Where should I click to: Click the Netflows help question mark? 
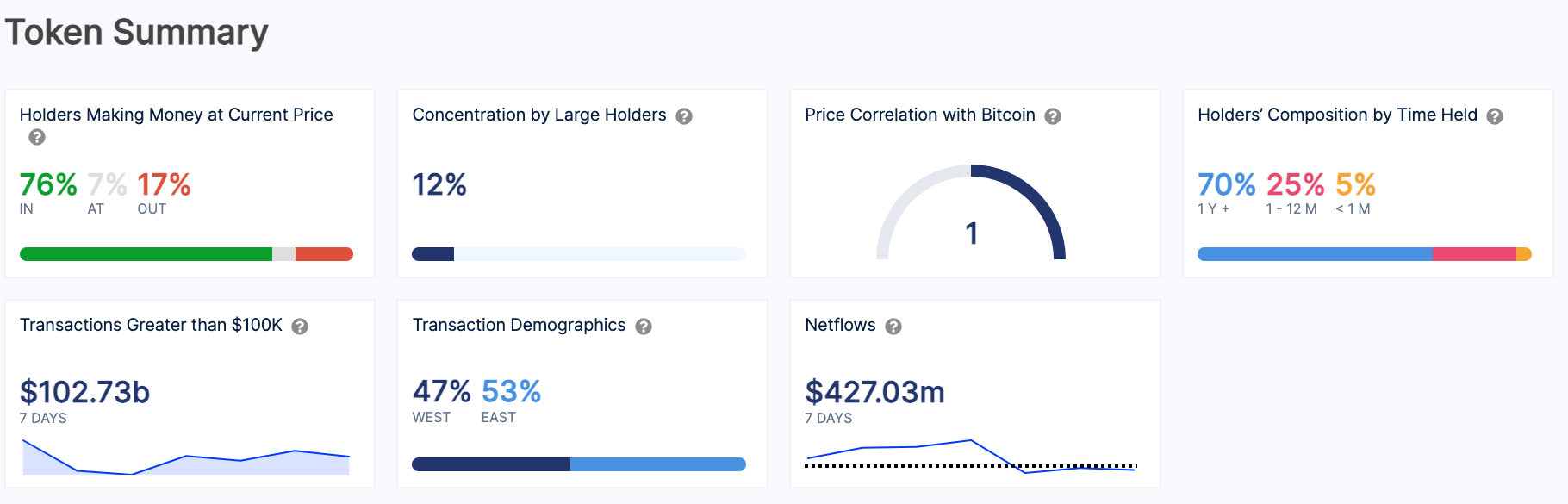pos(893,327)
